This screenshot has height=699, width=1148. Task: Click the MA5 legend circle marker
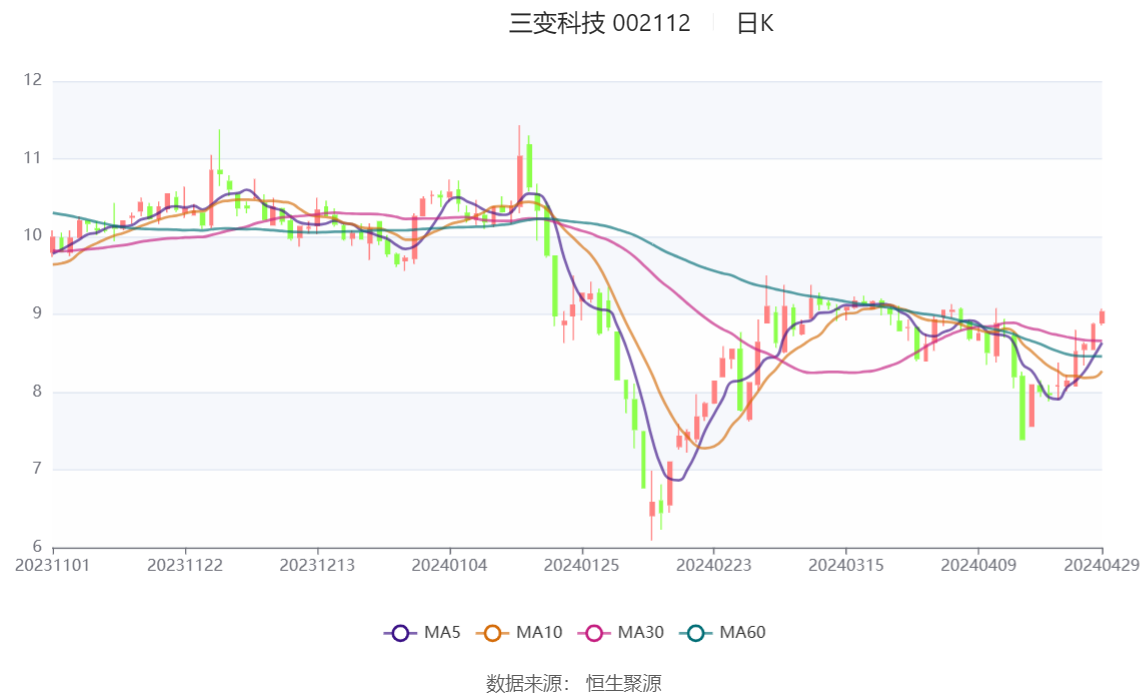401,632
